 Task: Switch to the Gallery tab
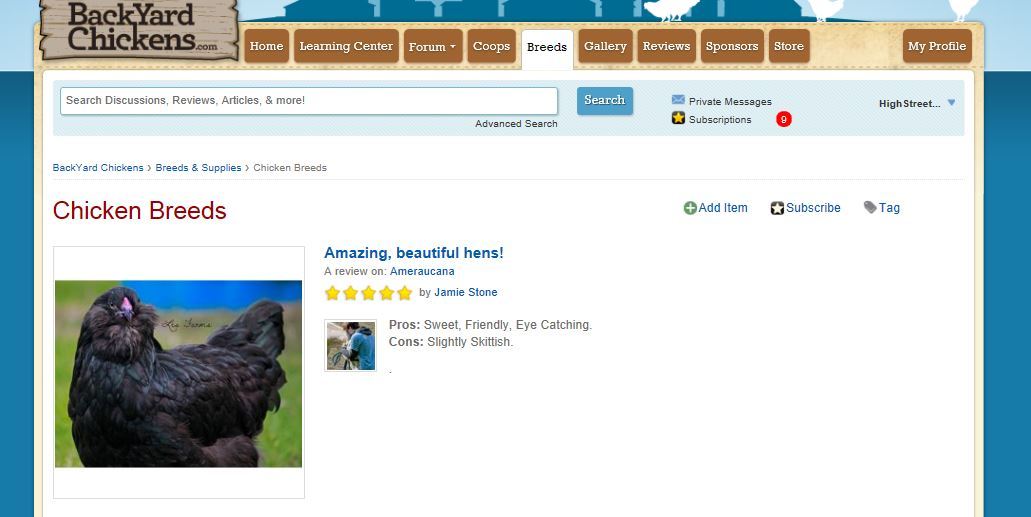coord(605,46)
